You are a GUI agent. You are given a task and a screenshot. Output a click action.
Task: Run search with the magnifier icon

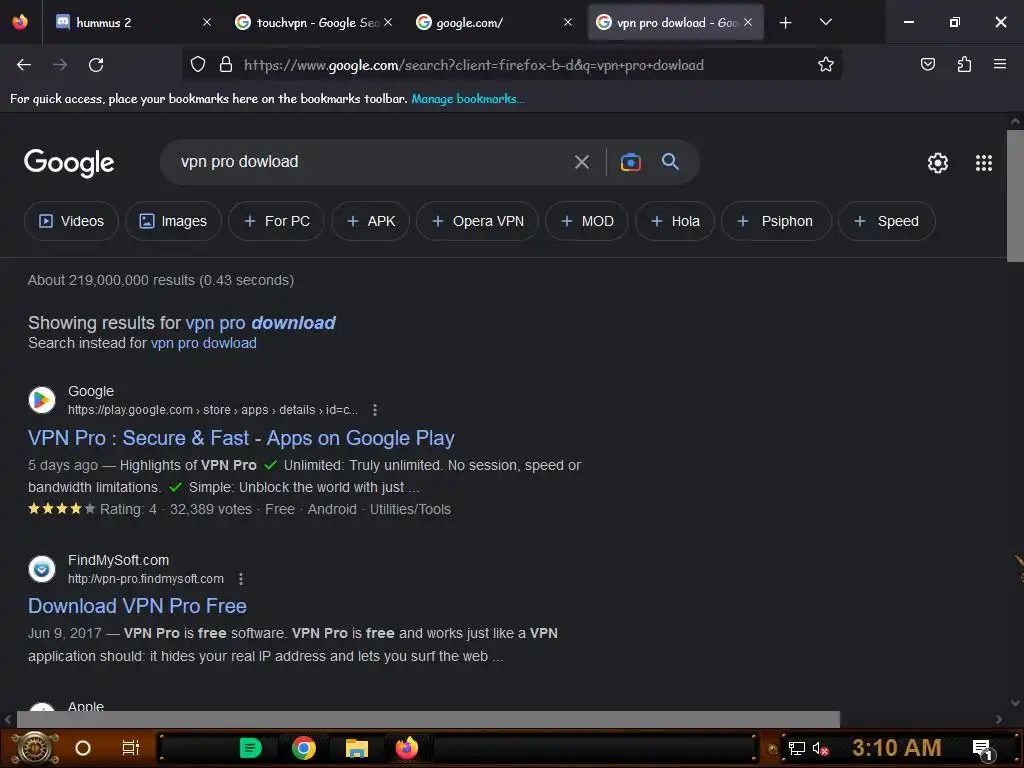click(x=670, y=161)
